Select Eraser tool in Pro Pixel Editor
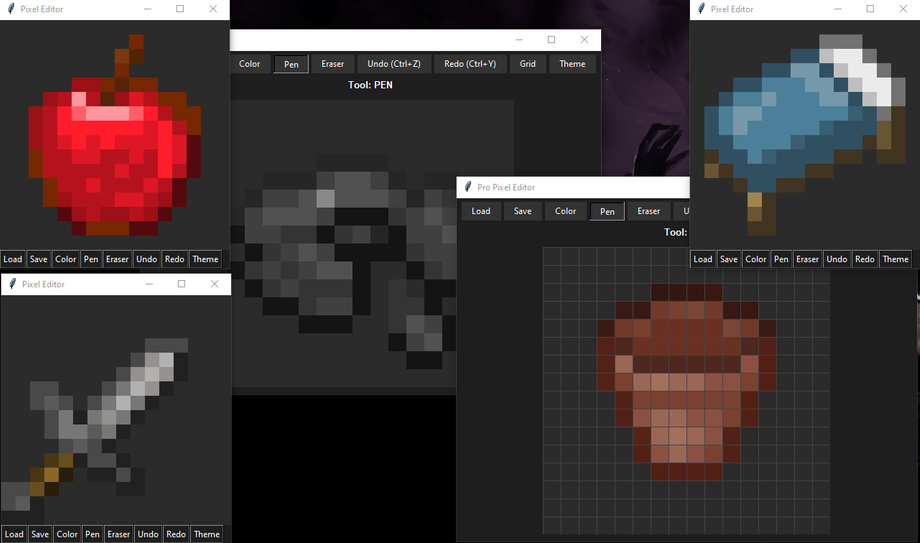Viewport: 920px width, 543px height. [649, 211]
